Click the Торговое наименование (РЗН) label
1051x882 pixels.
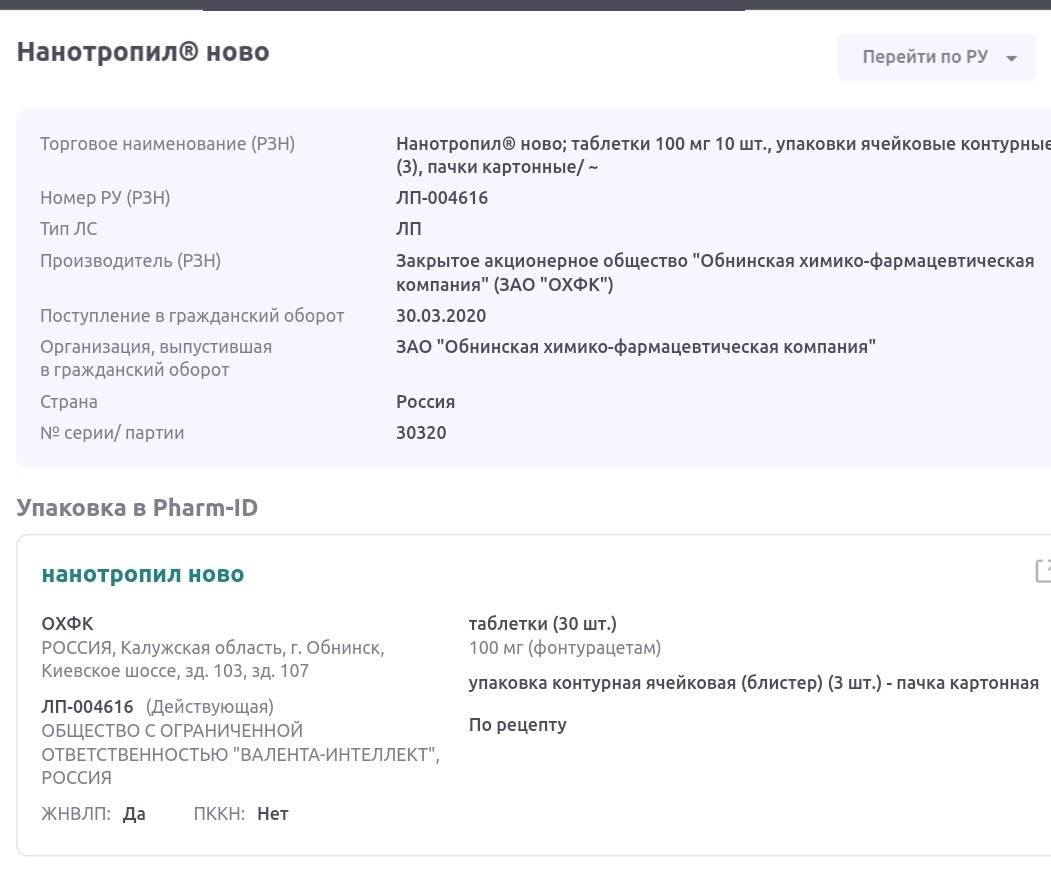pos(167,144)
